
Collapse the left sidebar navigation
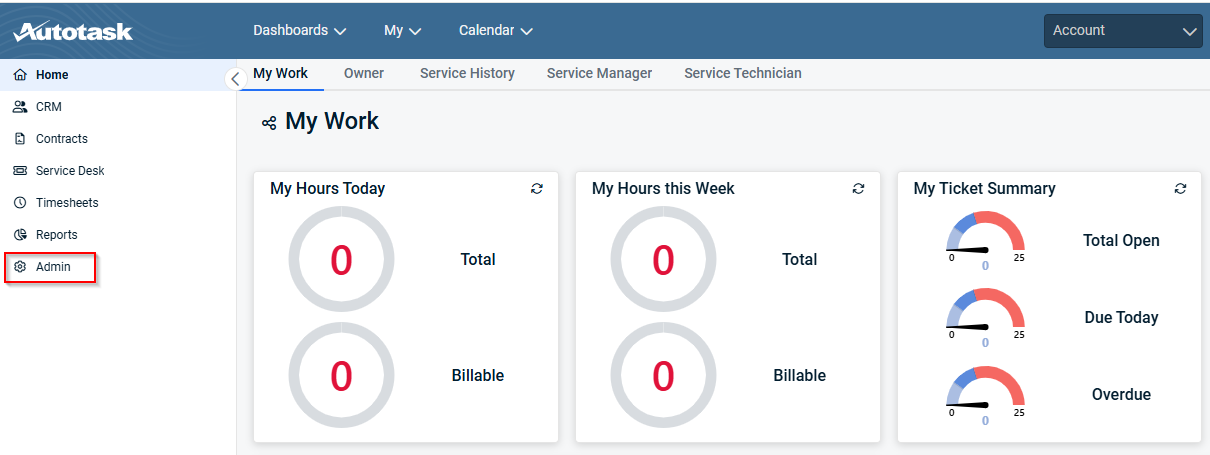point(235,79)
